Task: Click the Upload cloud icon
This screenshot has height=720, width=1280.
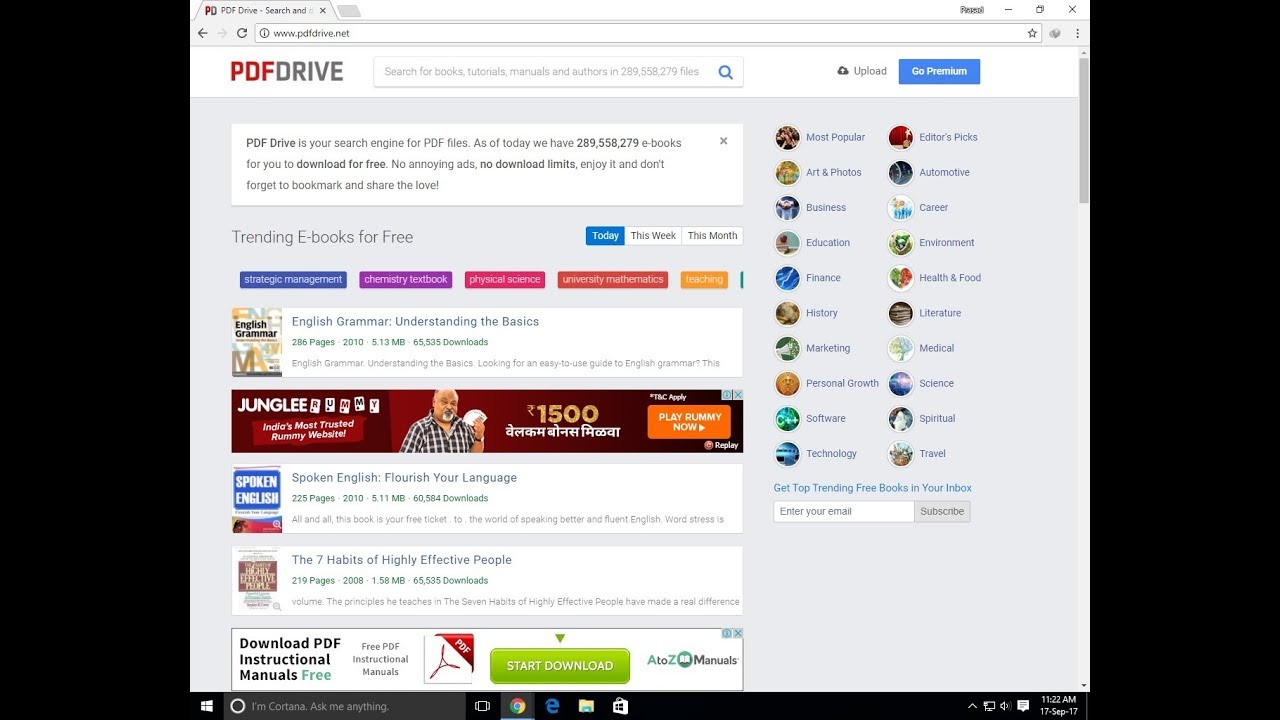Action: point(843,71)
